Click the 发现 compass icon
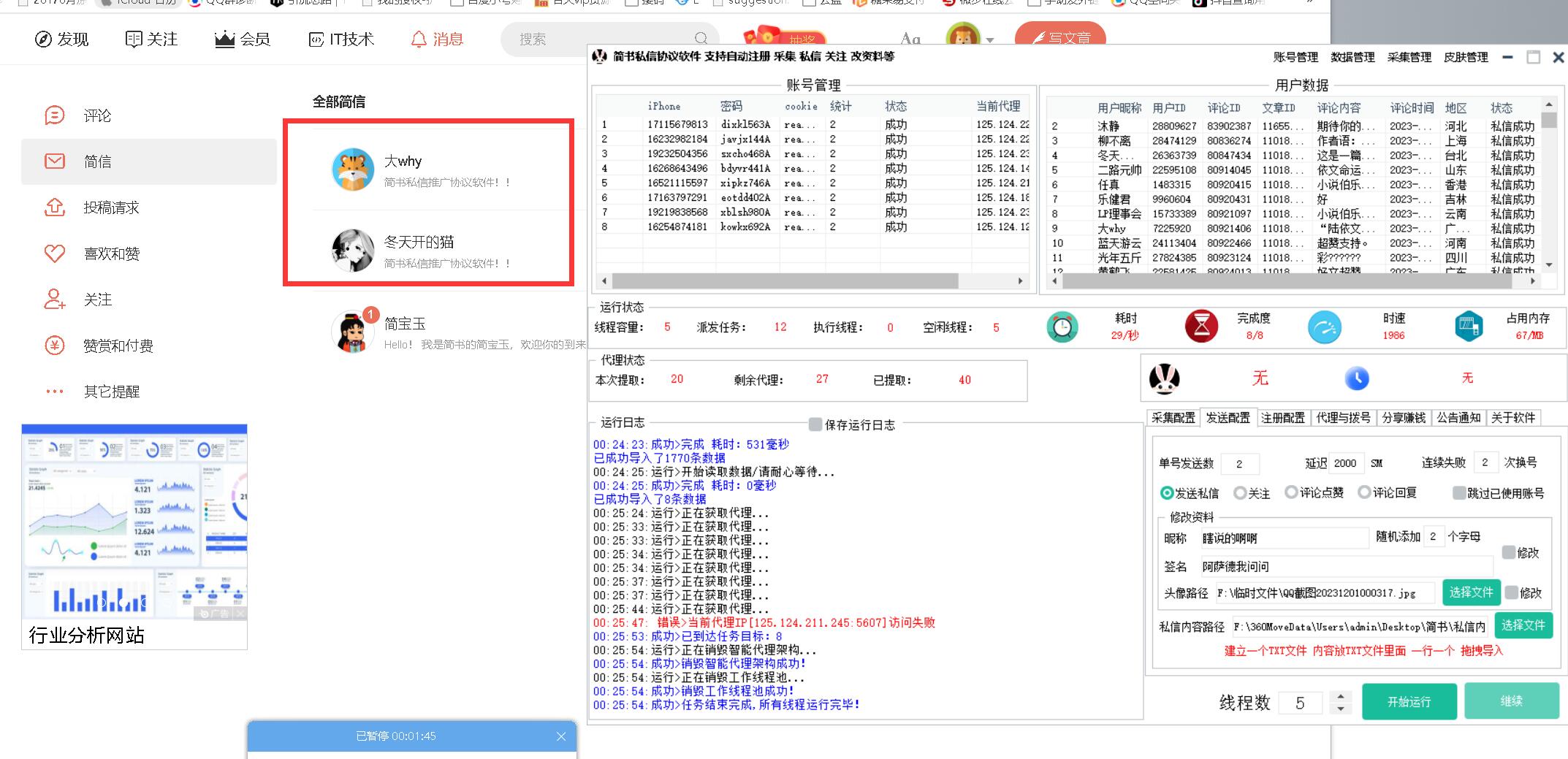 43,39
